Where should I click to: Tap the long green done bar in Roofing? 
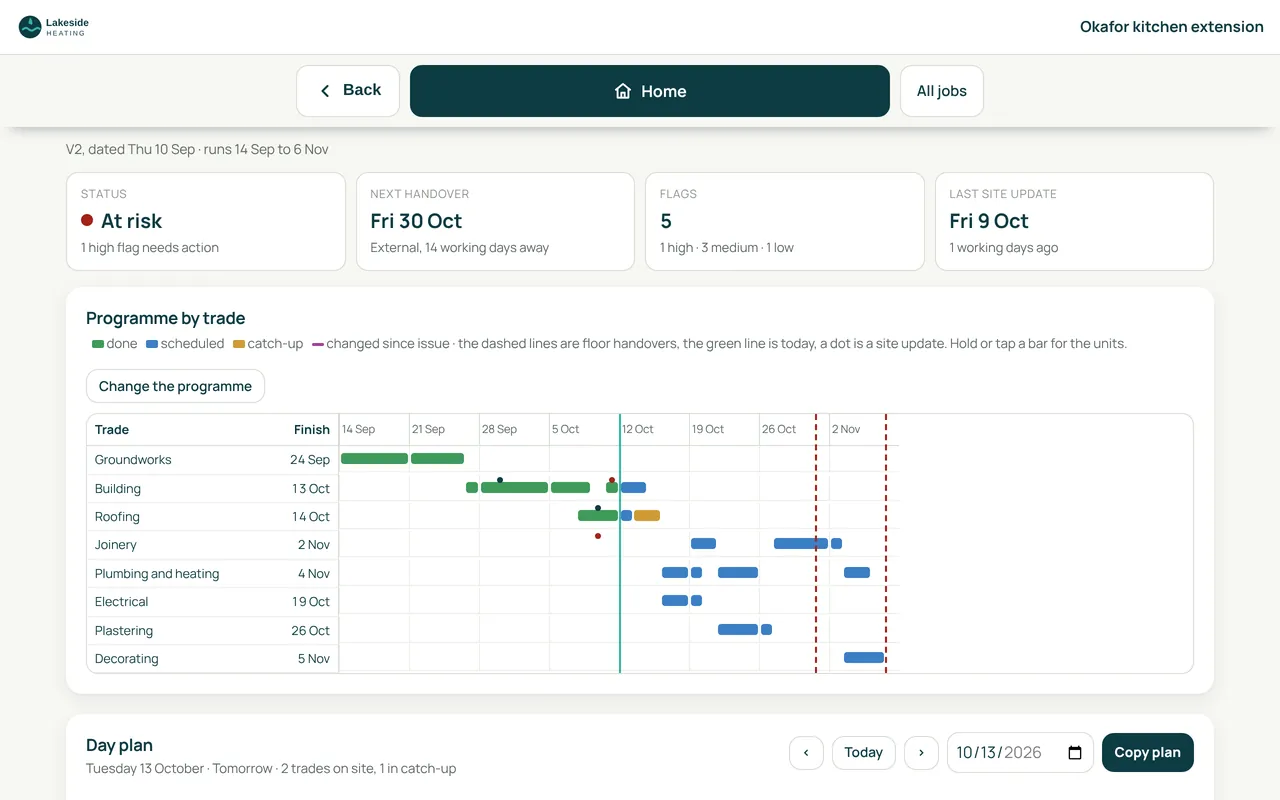[x=598, y=516]
